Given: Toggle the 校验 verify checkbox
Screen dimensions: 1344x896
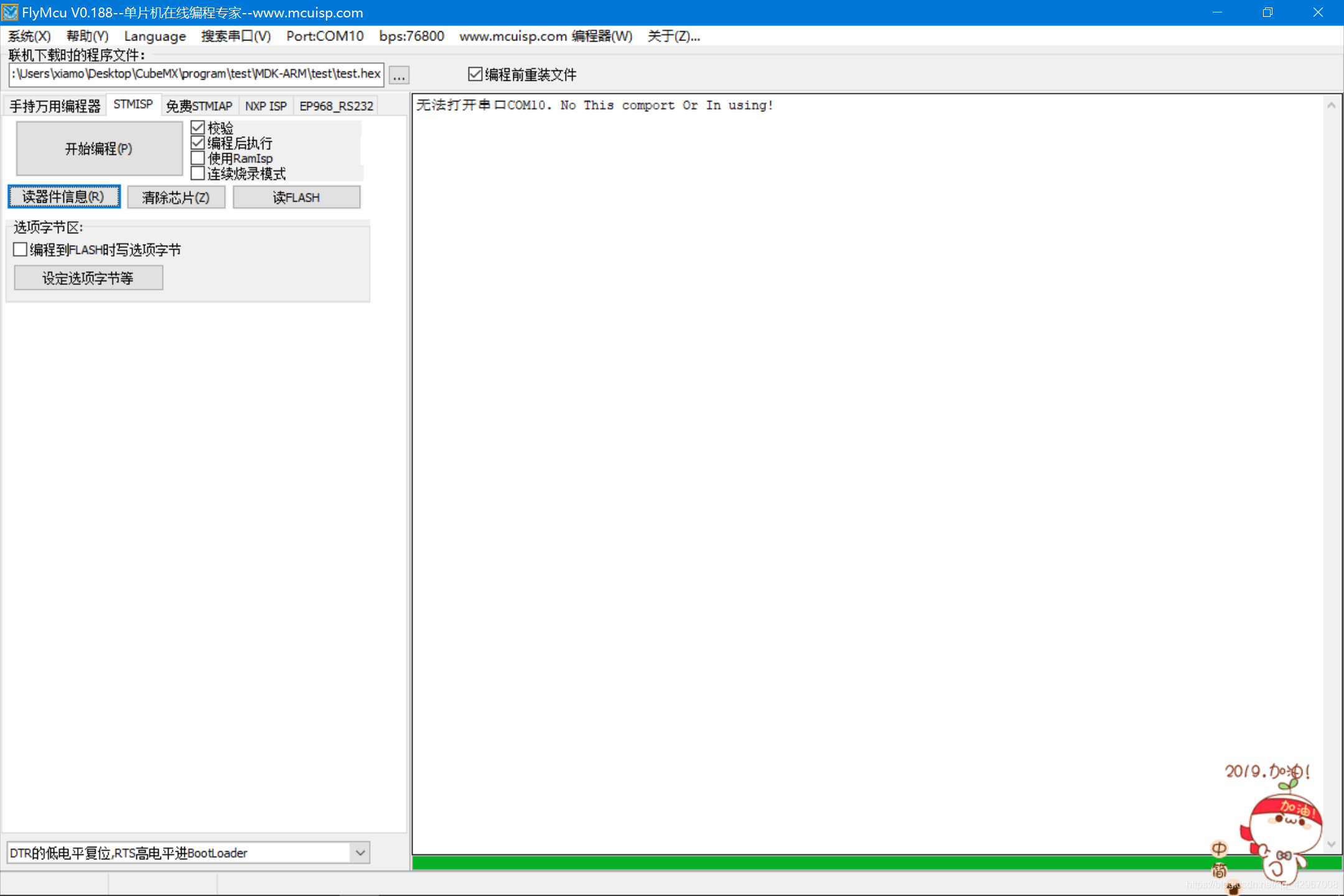Looking at the screenshot, I should pyautogui.click(x=198, y=128).
